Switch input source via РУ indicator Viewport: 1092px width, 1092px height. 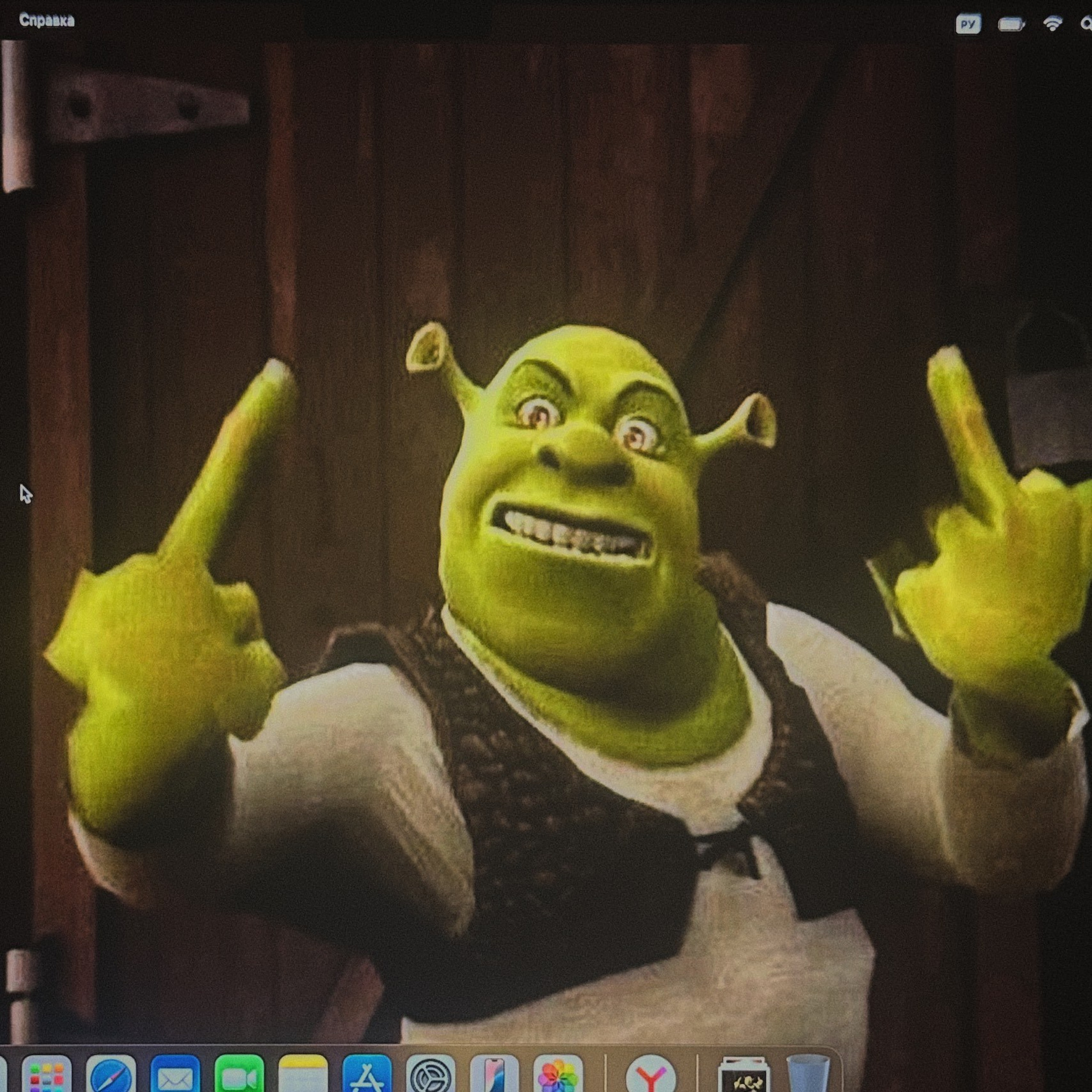coord(968,24)
